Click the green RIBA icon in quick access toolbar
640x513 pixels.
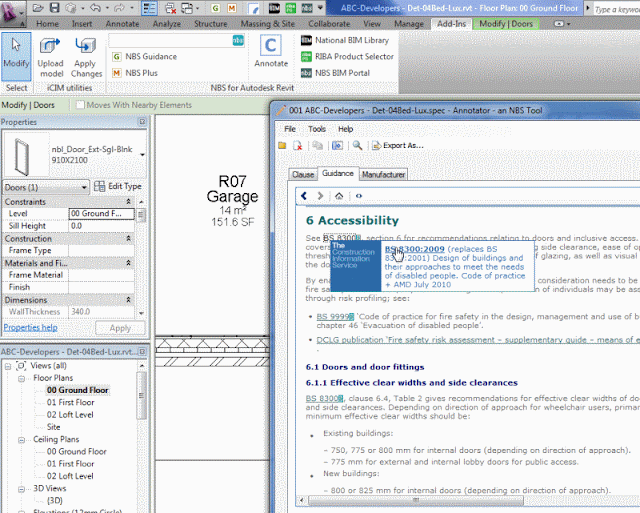[291, 8]
